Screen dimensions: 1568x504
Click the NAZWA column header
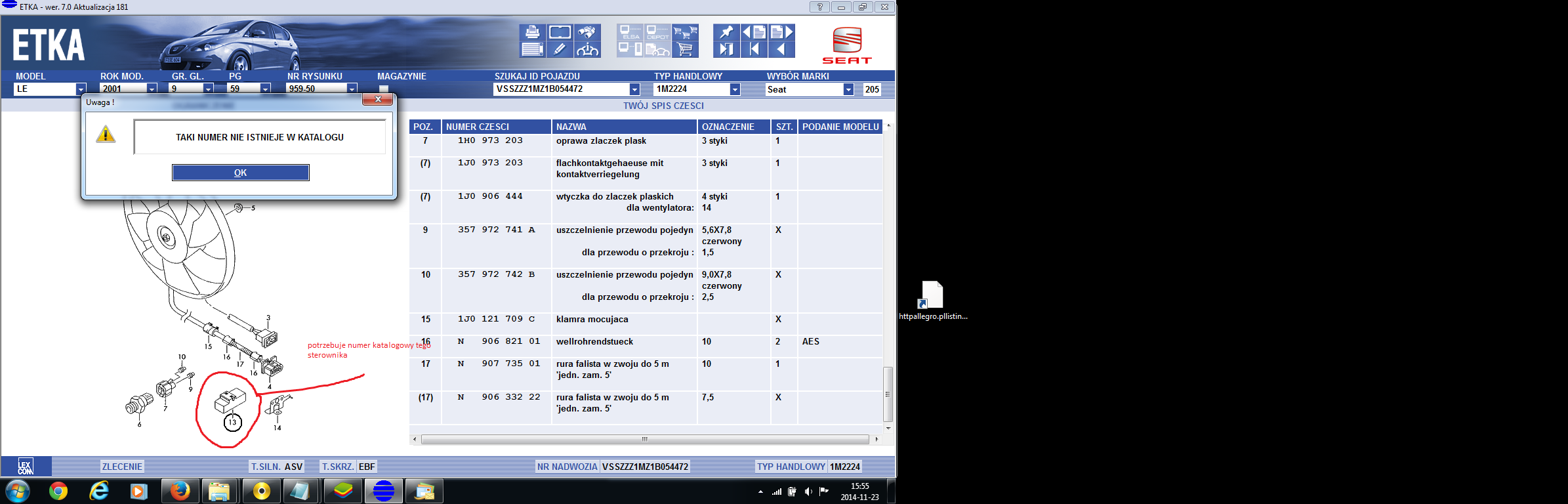(623, 127)
